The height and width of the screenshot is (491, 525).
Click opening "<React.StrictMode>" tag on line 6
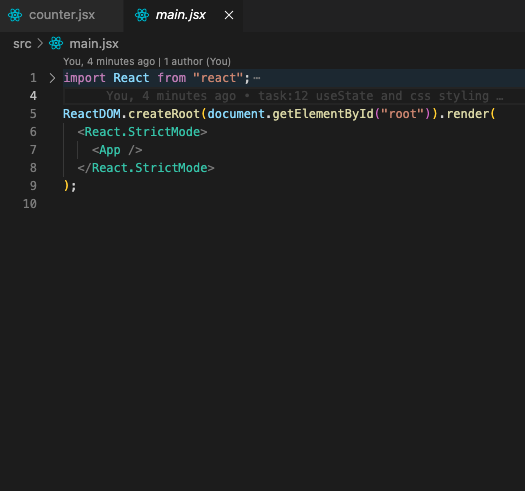coord(142,132)
